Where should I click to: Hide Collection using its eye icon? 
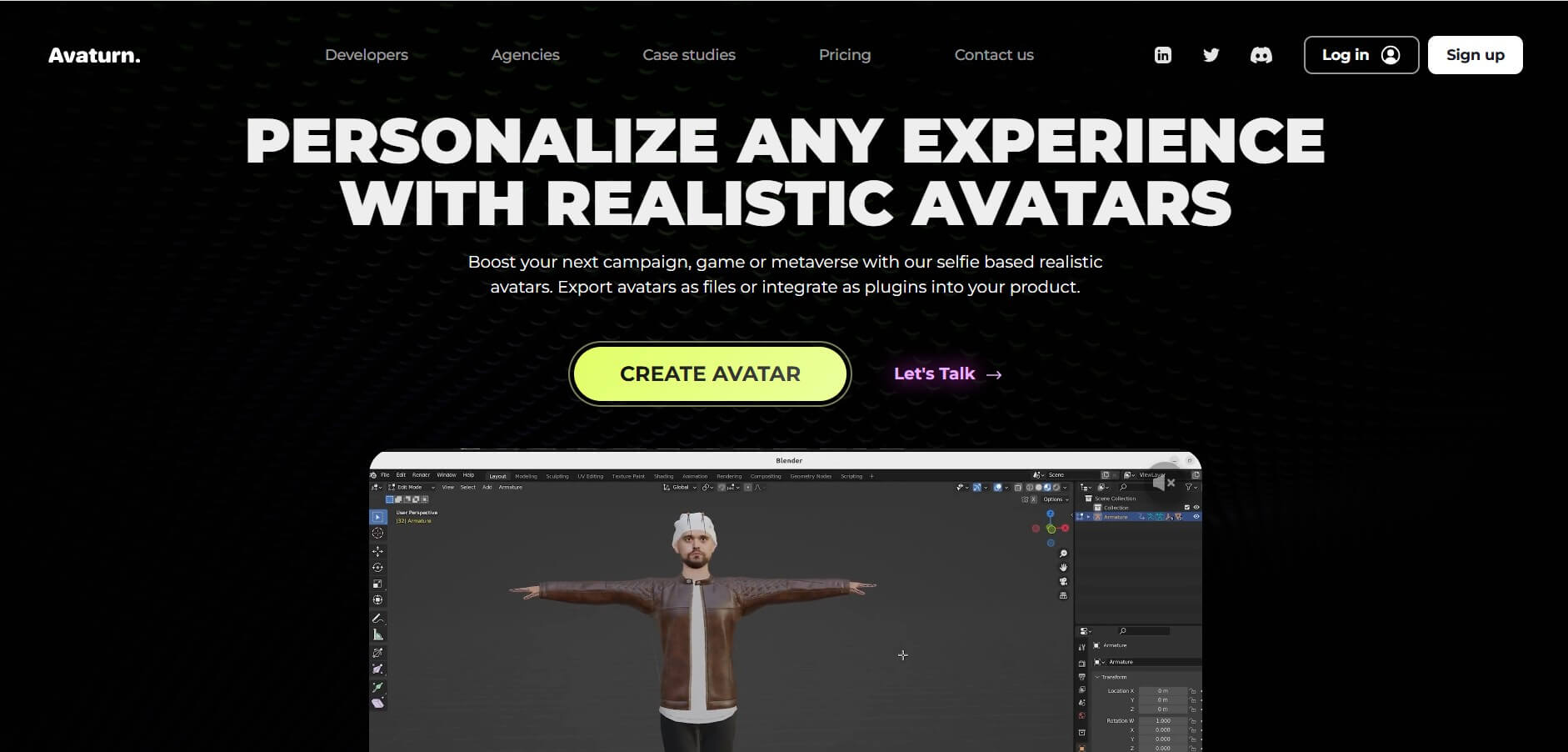(1196, 508)
